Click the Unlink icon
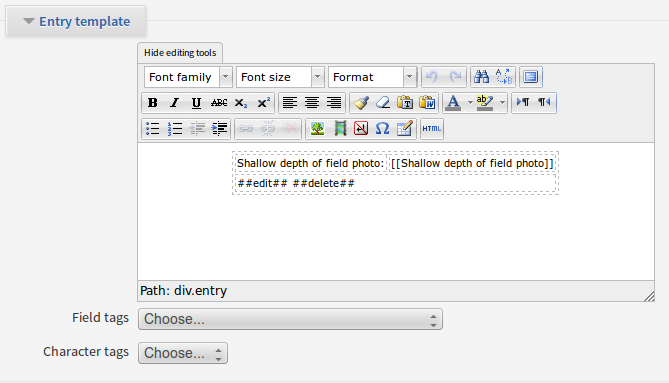Image resolution: width=669 pixels, height=383 pixels. point(268,129)
